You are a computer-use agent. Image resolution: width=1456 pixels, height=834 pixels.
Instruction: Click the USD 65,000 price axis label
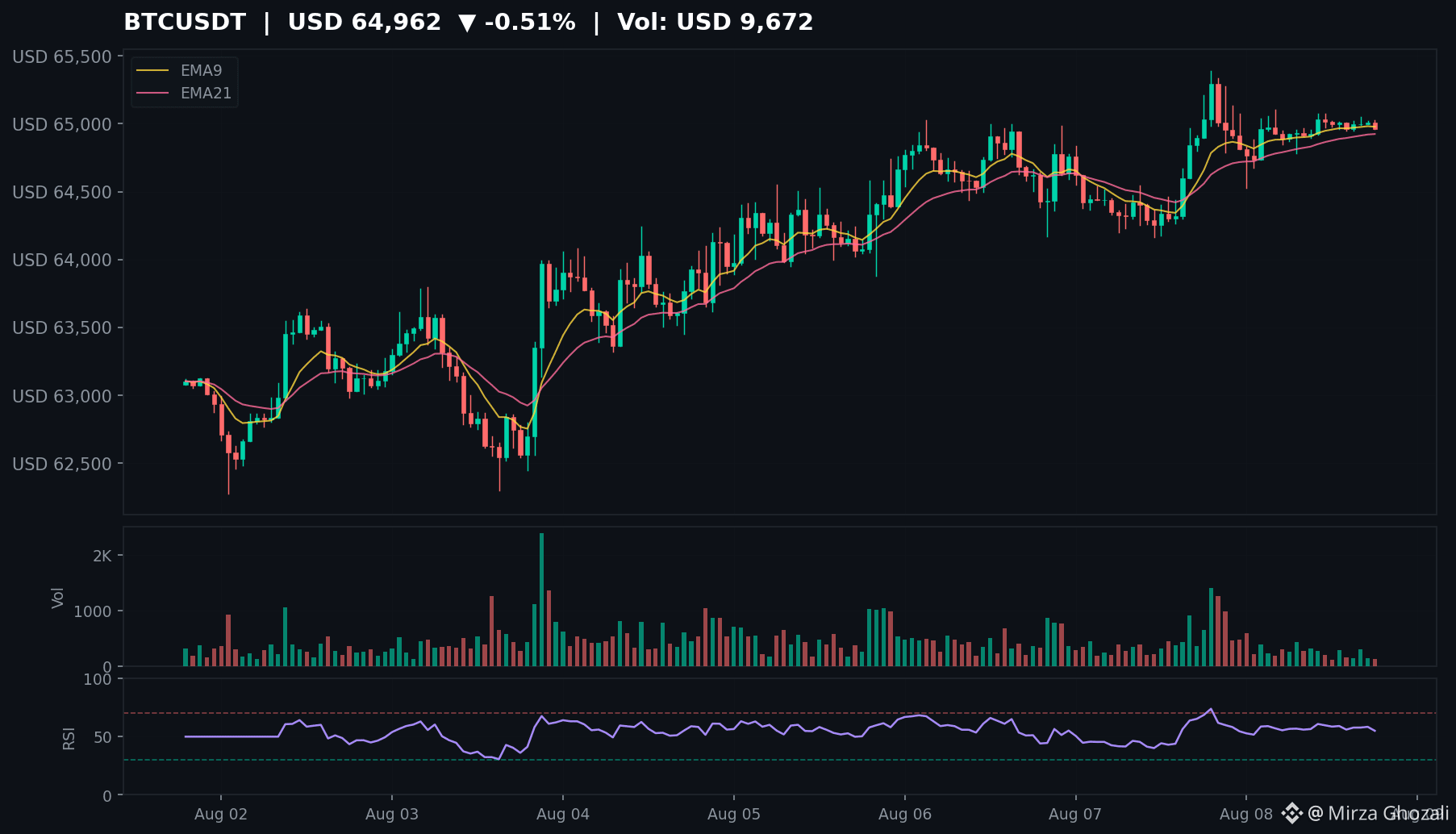tap(61, 124)
